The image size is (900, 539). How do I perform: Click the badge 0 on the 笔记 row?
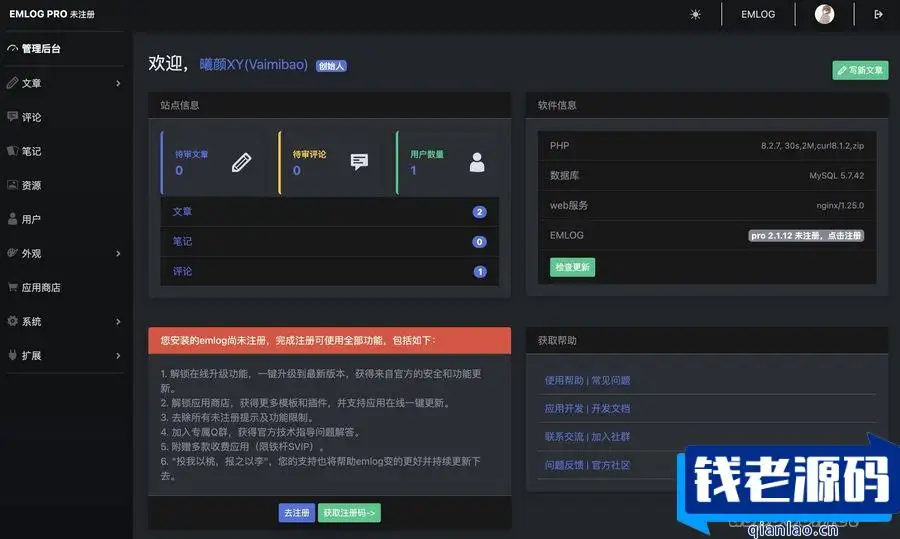click(479, 242)
